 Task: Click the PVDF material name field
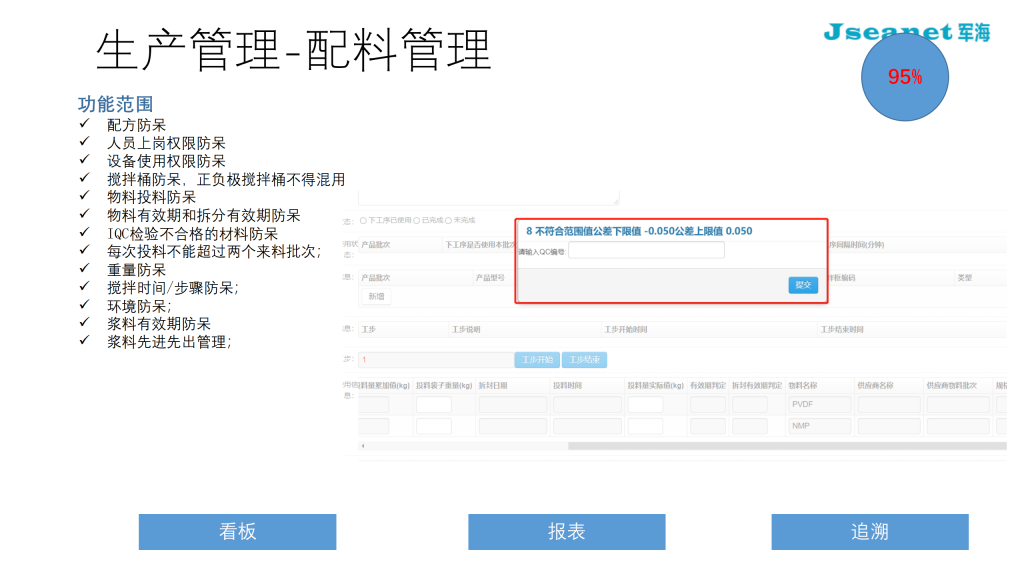click(x=819, y=405)
